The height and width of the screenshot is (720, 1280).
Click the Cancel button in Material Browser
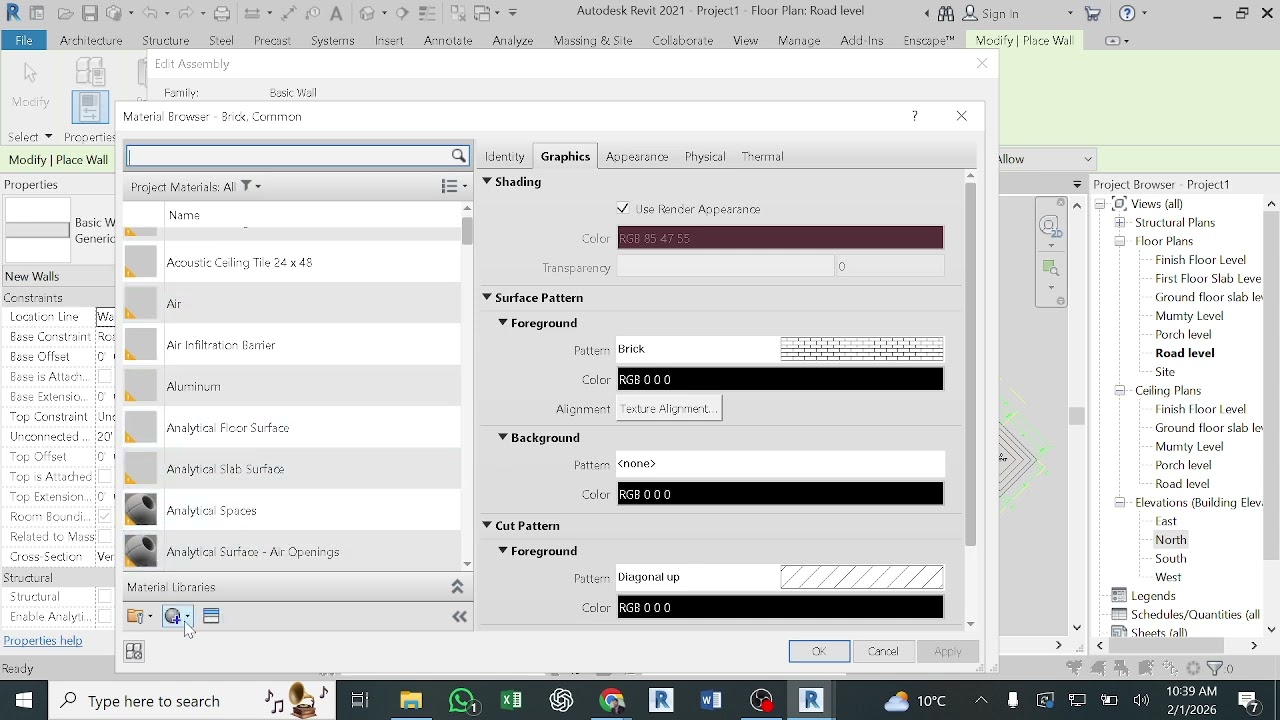[x=883, y=652]
